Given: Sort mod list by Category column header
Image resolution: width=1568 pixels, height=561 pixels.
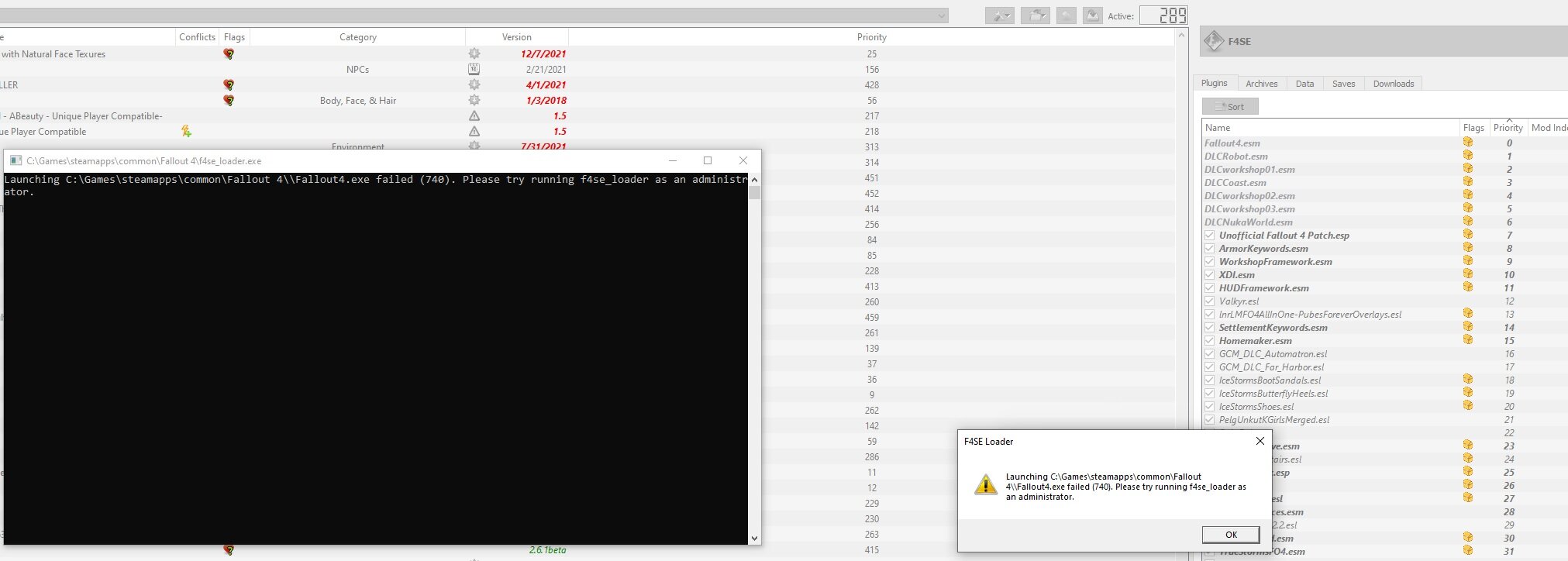Looking at the screenshot, I should 357,37.
